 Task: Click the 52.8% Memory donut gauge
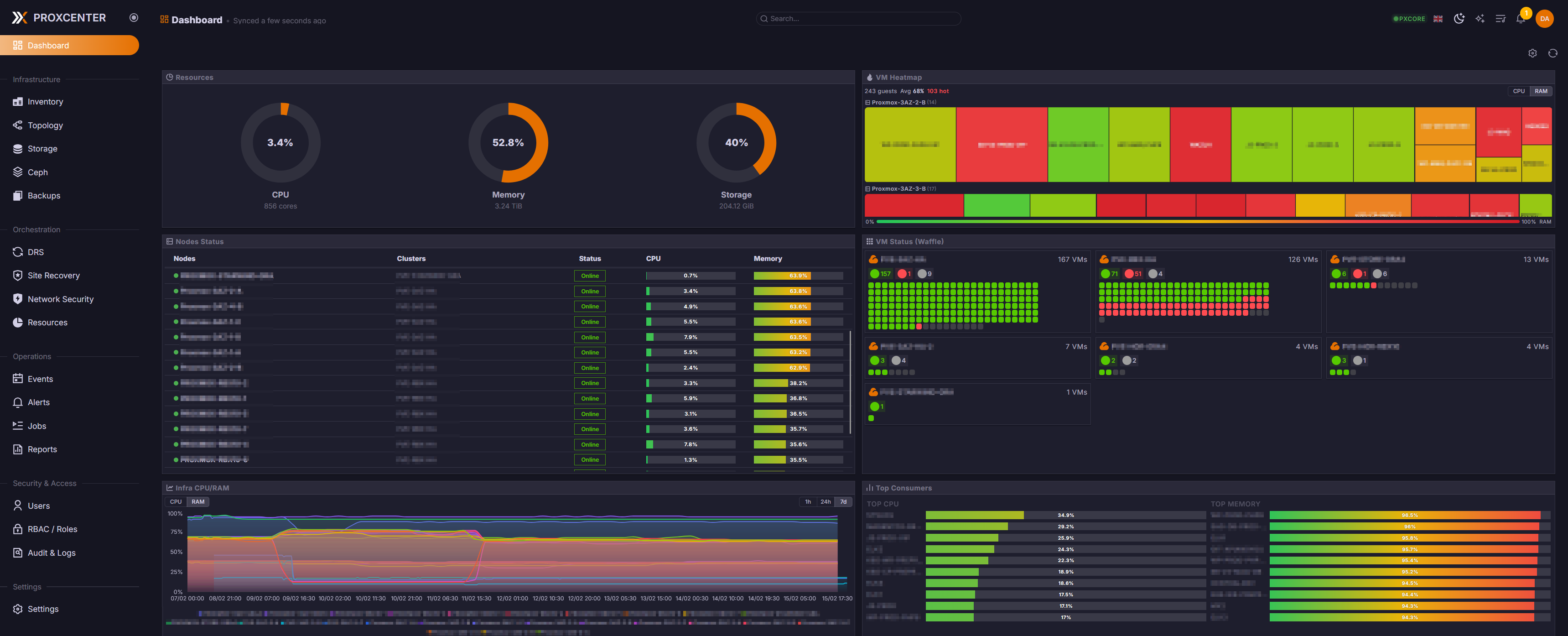coord(508,142)
